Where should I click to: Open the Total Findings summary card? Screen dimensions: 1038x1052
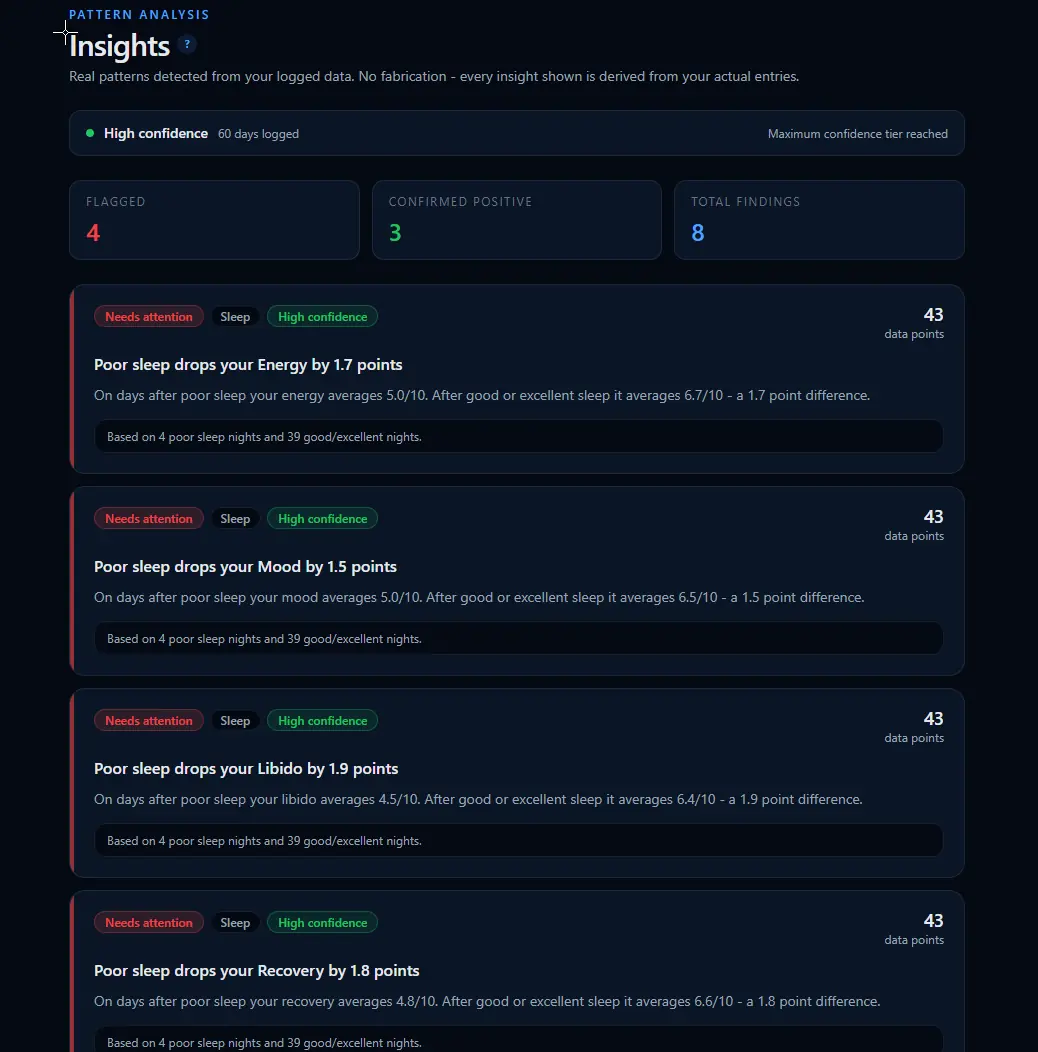click(819, 219)
